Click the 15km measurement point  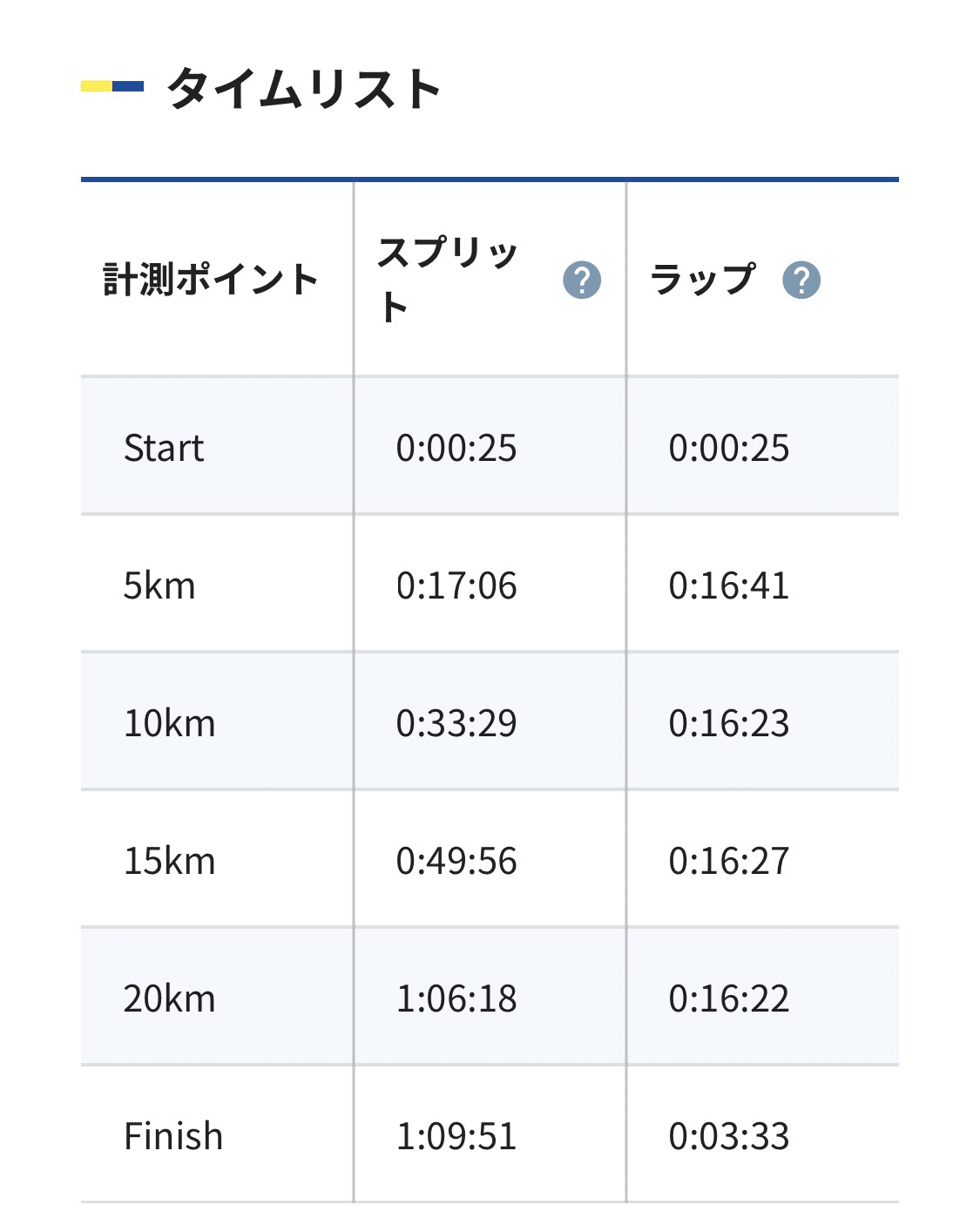tap(169, 862)
